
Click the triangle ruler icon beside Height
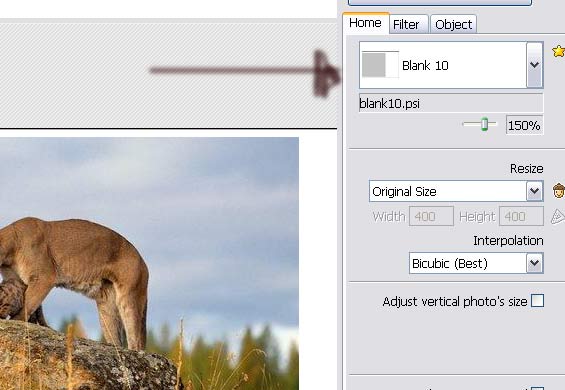pos(558,217)
